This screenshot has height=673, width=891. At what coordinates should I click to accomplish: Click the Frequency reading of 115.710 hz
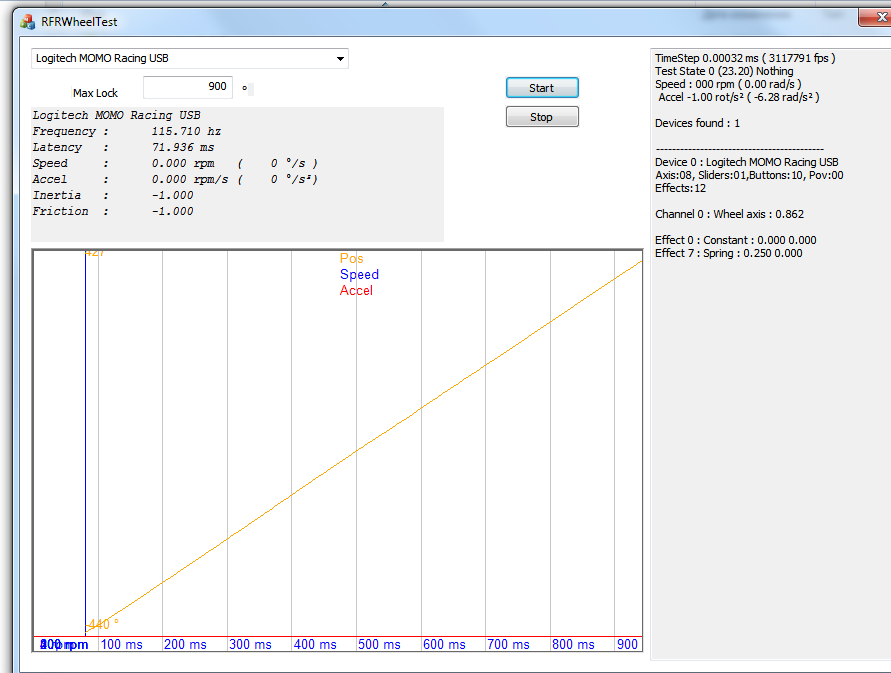186,132
